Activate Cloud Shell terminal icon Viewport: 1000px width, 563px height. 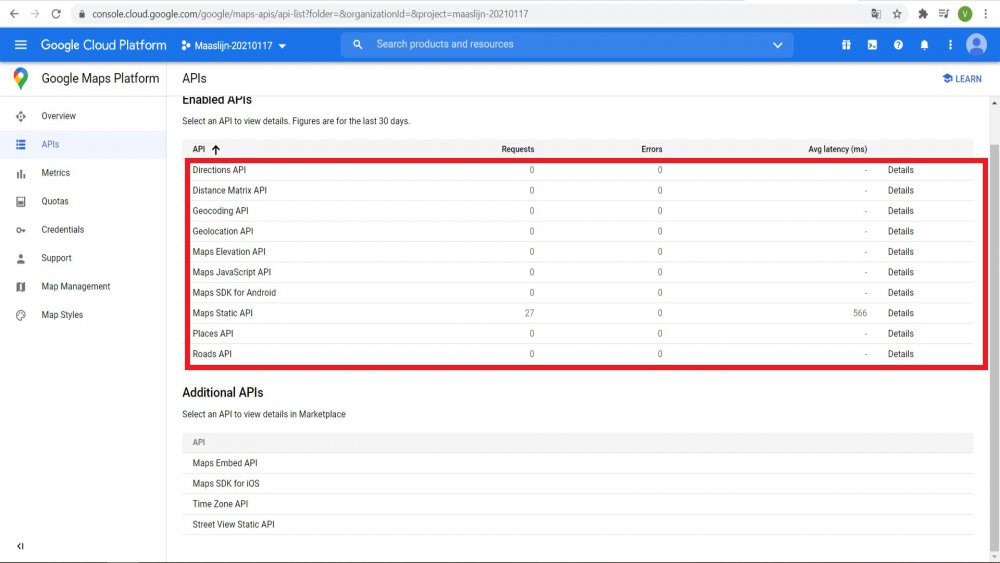[872, 45]
